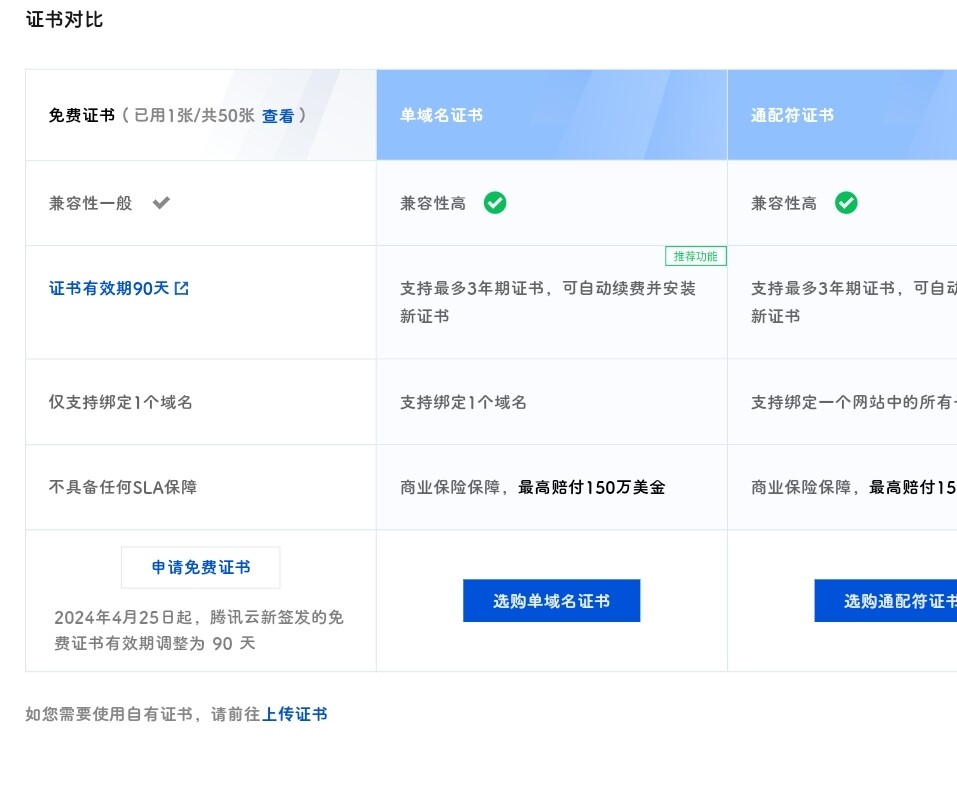Click the gray check mark next to 兼容性一般
This screenshot has height=799, width=957.
(x=161, y=203)
